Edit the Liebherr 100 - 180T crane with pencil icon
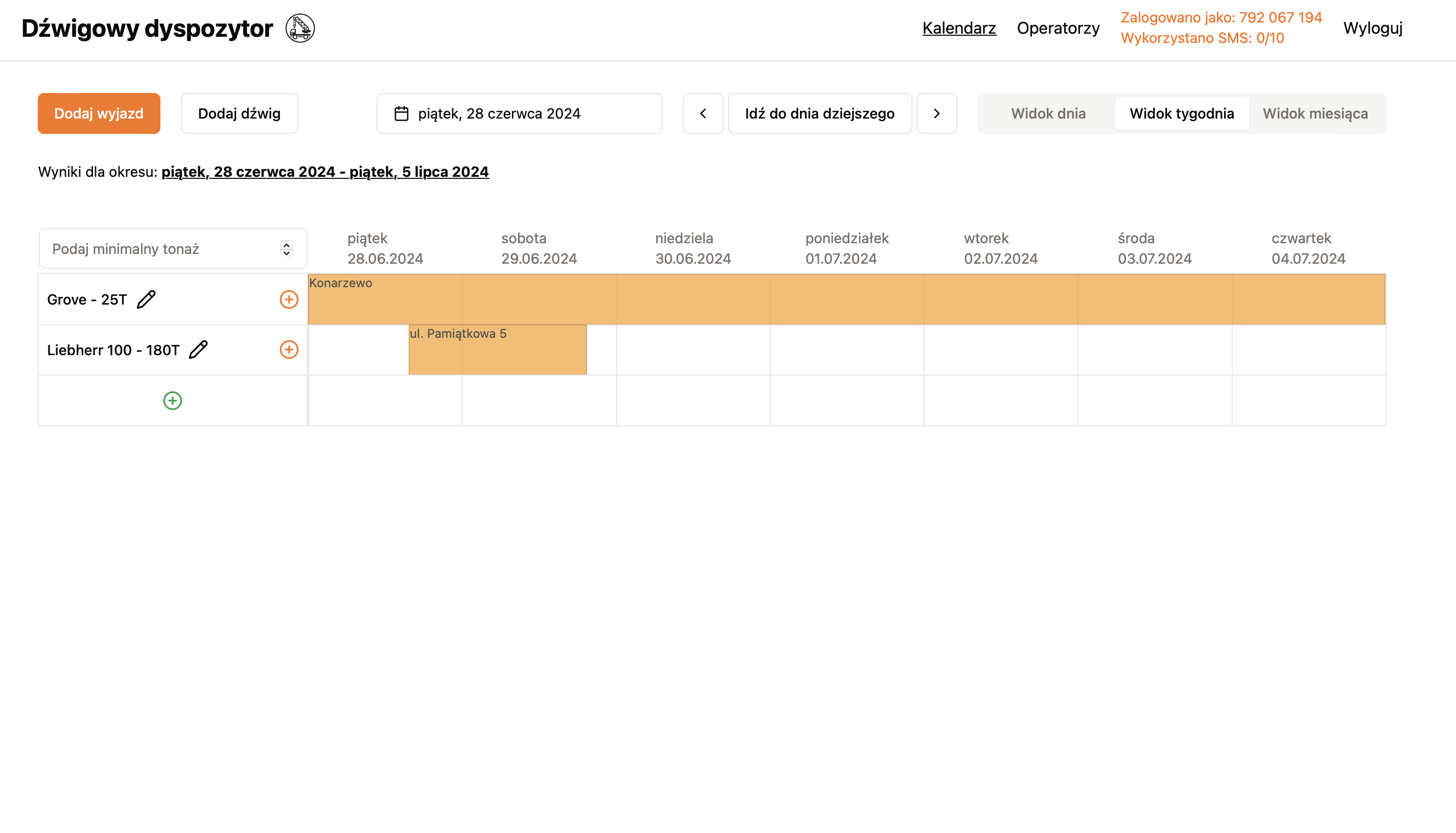The height and width of the screenshot is (833, 1456). 198,350
